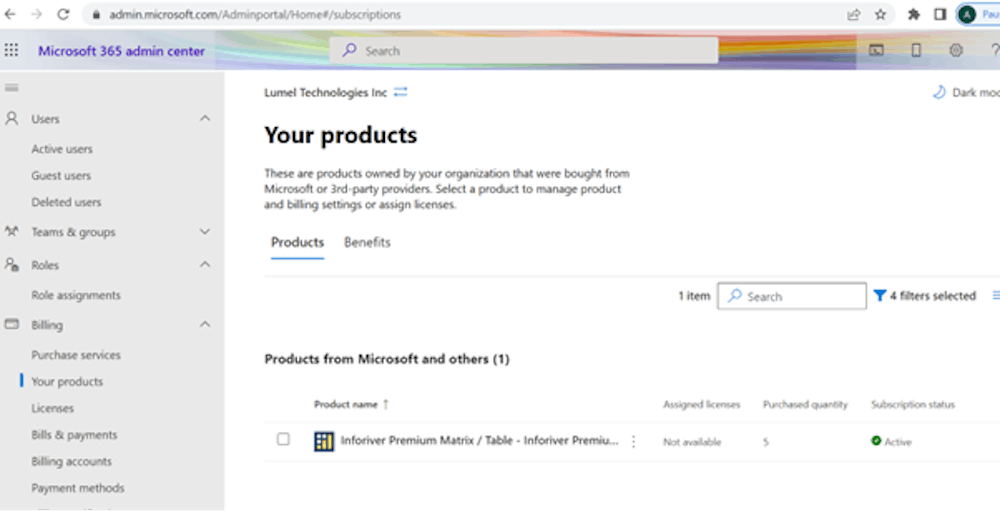Collapse the Users section chevron
The height and width of the screenshot is (512, 1000).
click(x=205, y=118)
